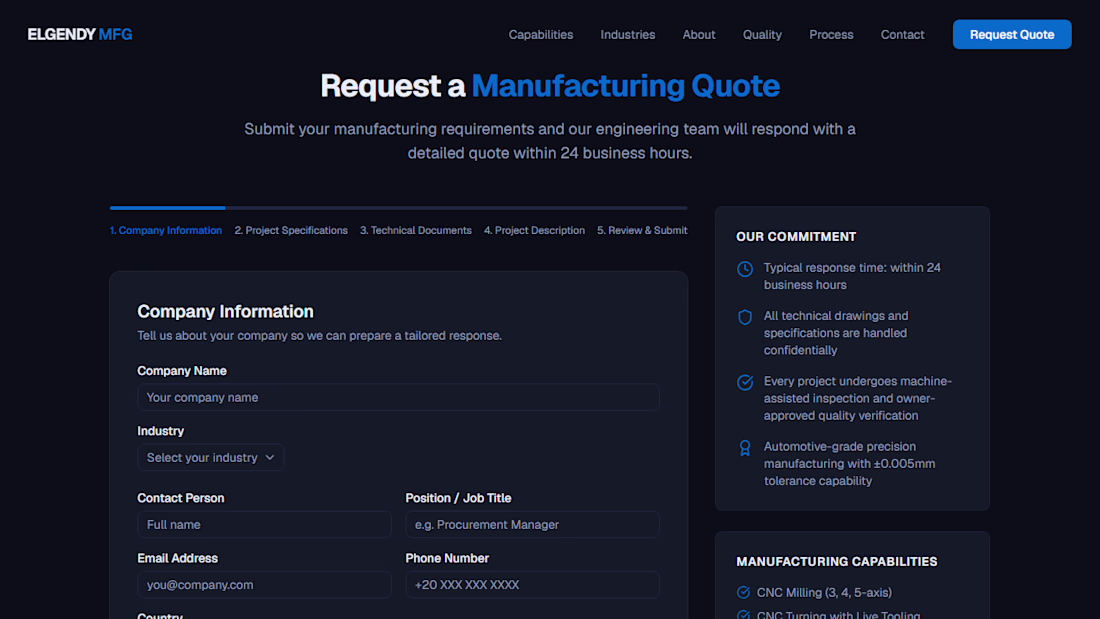Image resolution: width=1100 pixels, height=619 pixels.
Task: Jump to step 5 Review & Submit
Action: [x=642, y=230]
